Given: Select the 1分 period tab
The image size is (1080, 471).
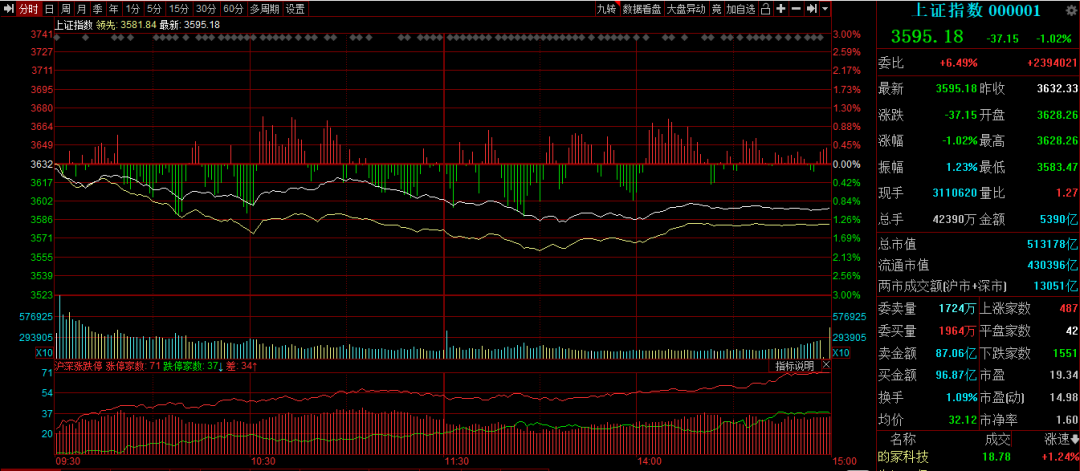Looking at the screenshot, I should tap(133, 9).
